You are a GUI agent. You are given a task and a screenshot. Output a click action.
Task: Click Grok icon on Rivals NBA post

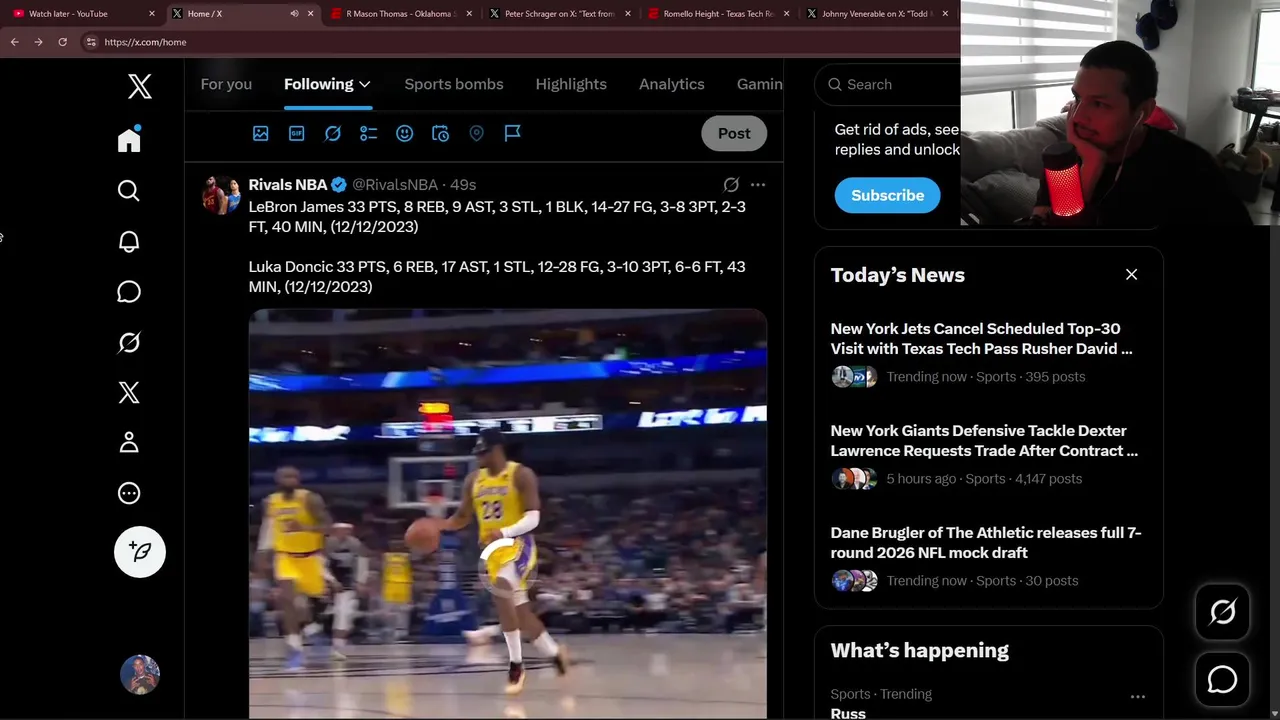click(731, 185)
